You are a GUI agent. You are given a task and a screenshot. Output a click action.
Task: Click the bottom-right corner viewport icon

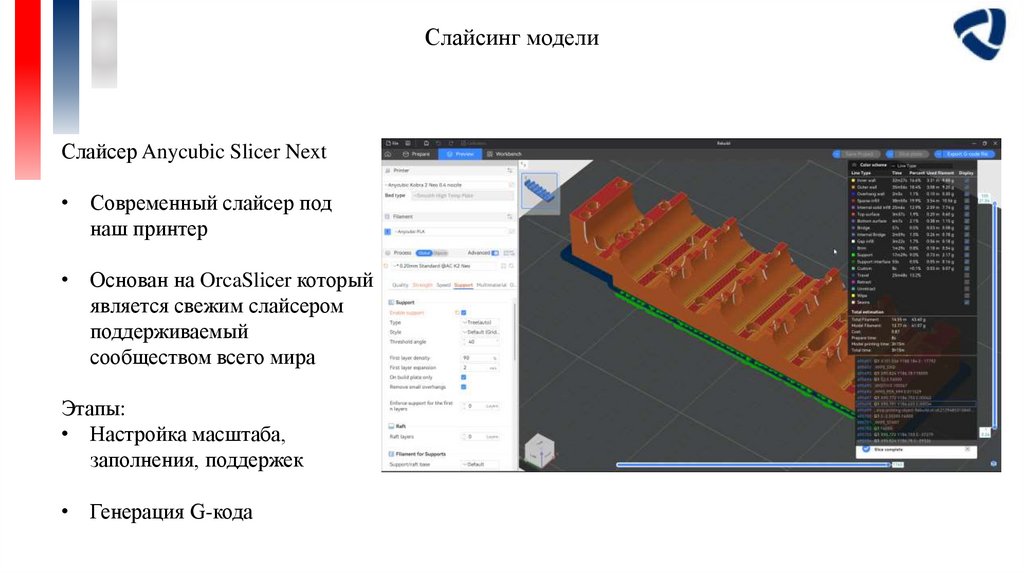(993, 464)
